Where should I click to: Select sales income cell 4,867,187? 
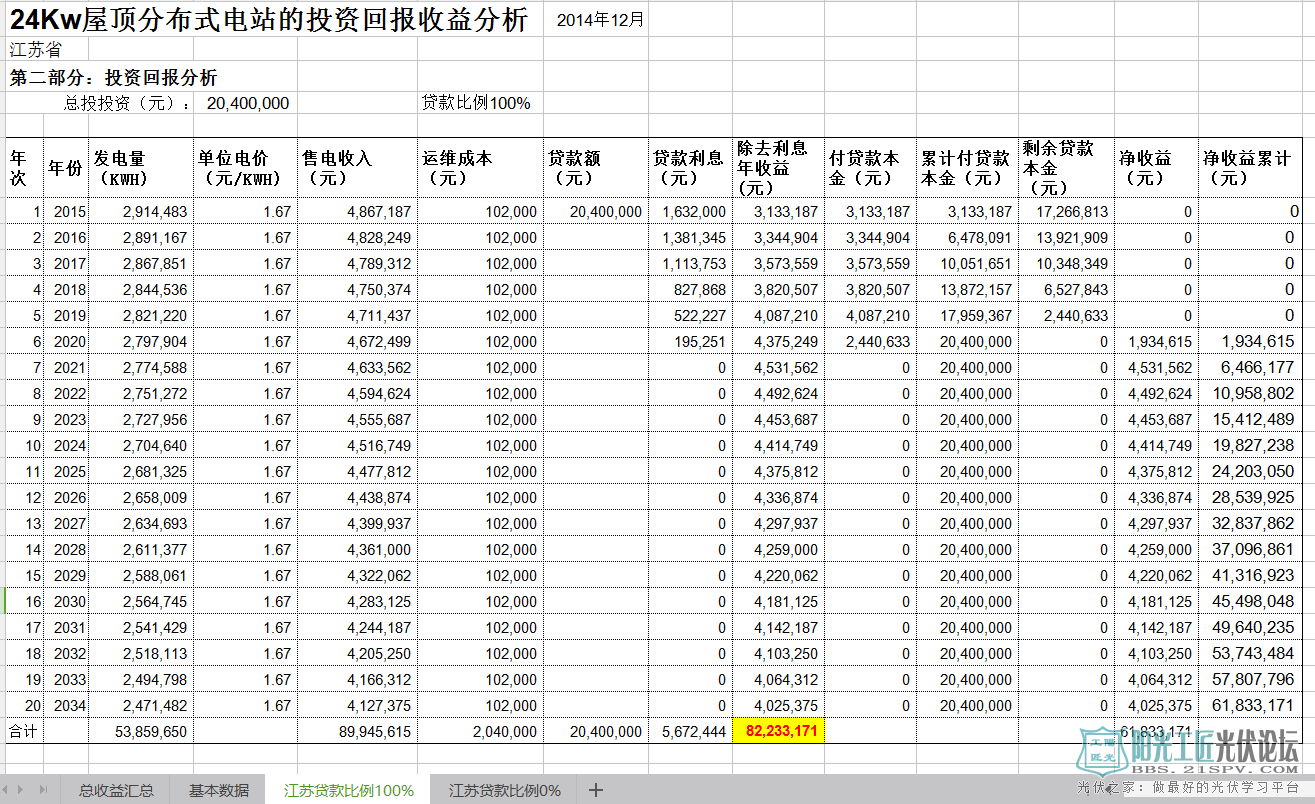tap(357, 212)
